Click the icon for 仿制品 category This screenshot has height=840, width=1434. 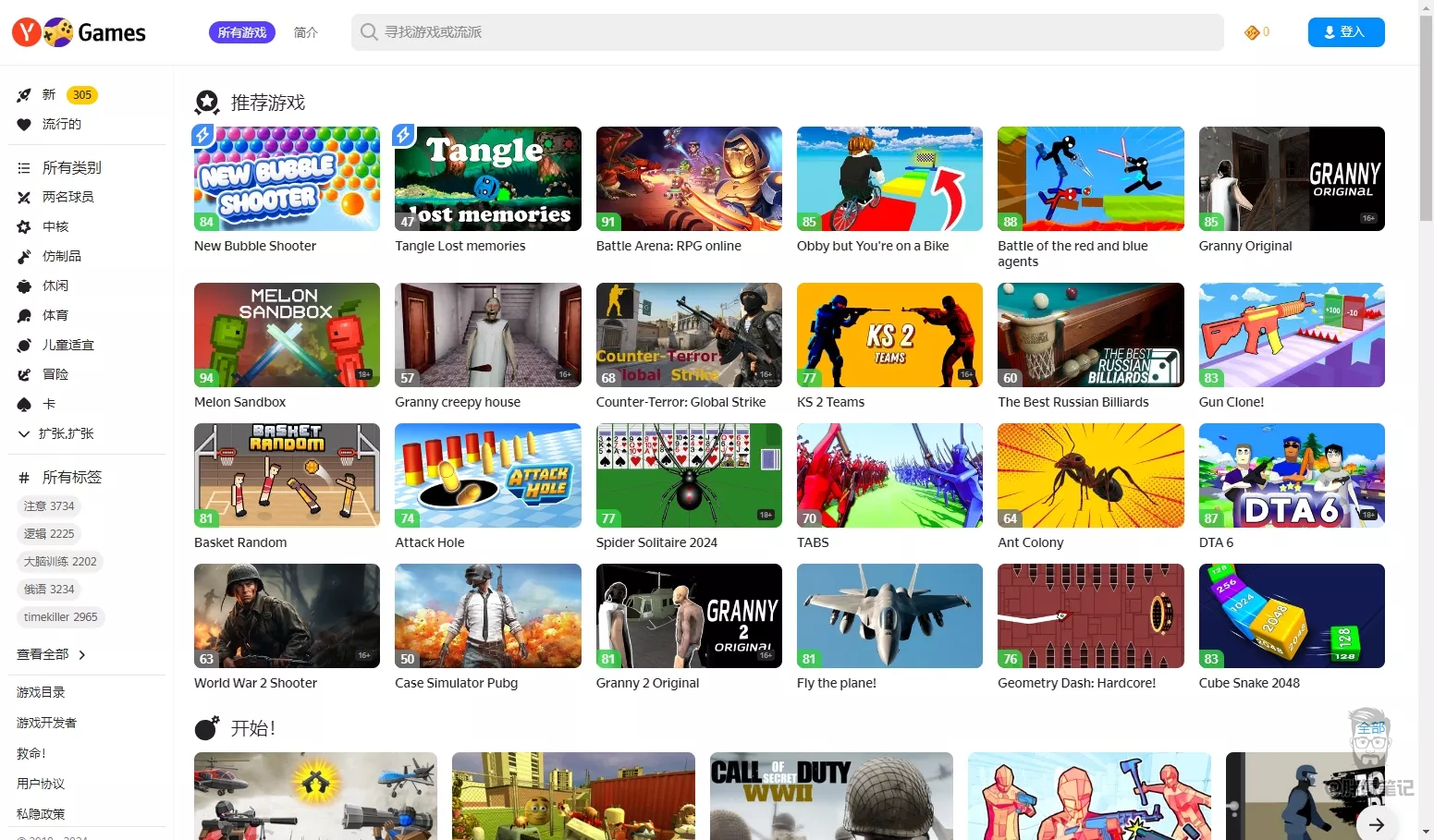(24, 256)
